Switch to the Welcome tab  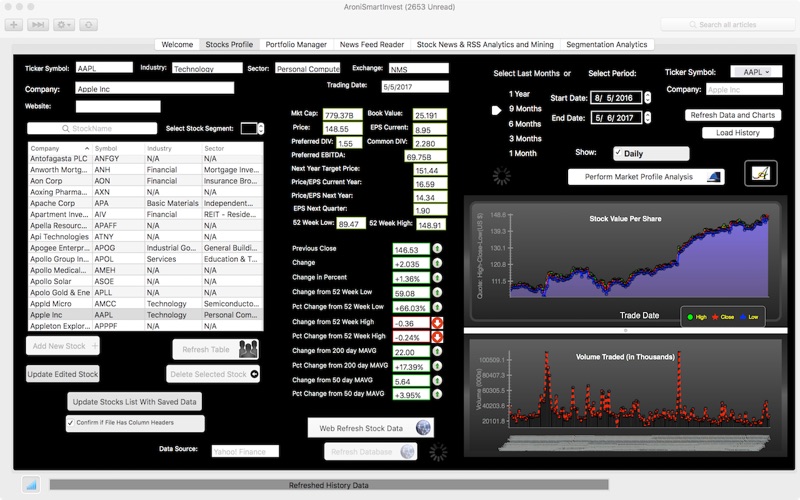[x=177, y=44]
